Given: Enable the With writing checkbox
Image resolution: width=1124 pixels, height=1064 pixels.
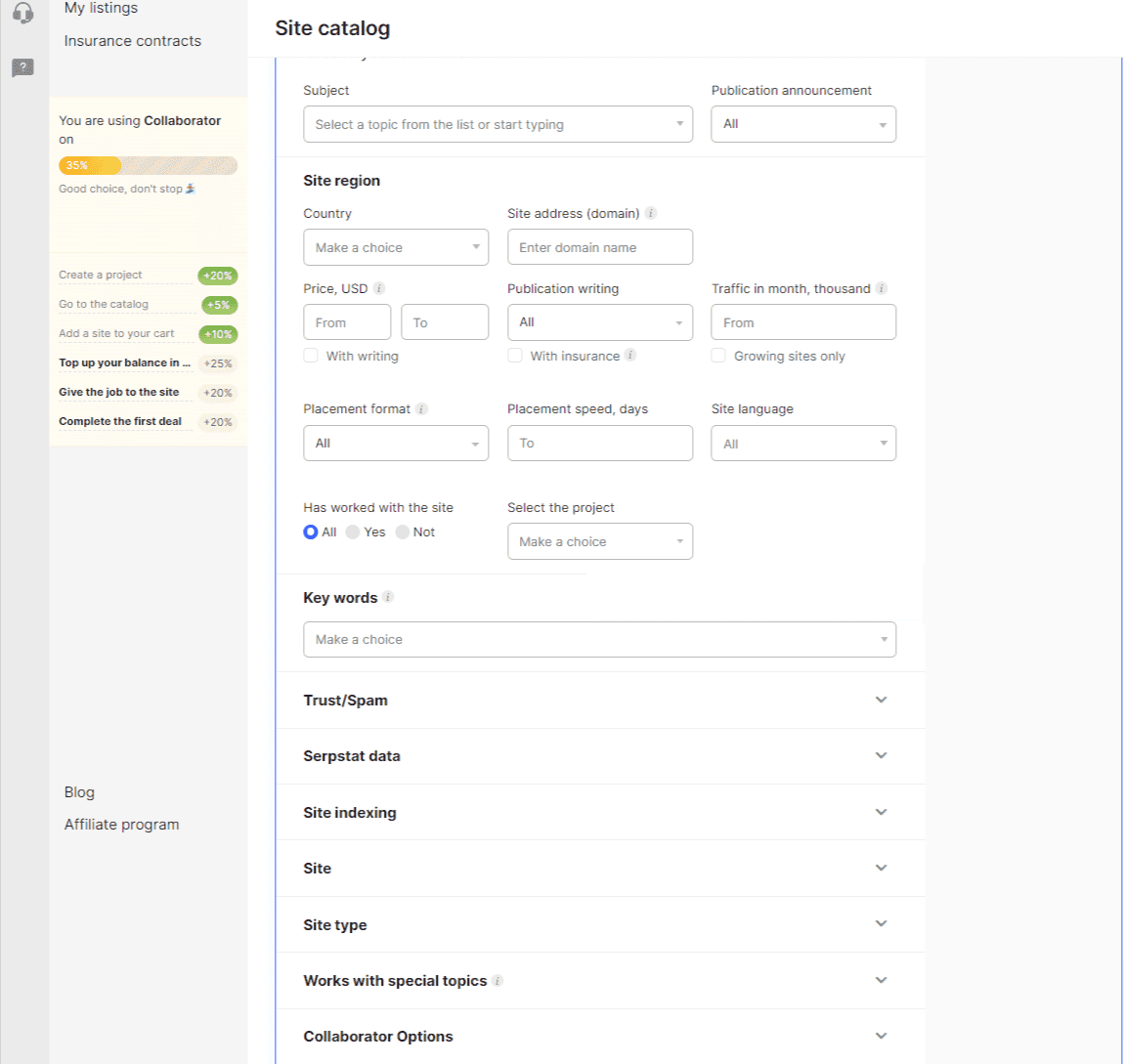Looking at the screenshot, I should [311, 356].
